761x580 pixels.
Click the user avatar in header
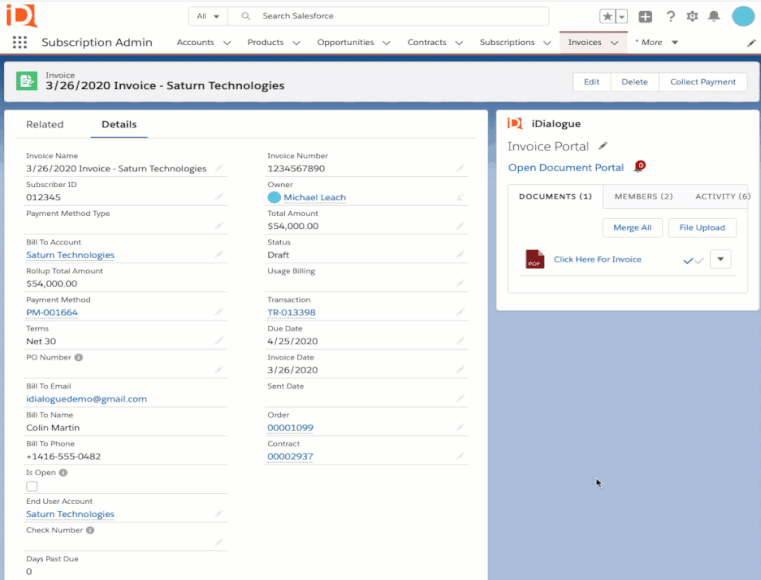tap(743, 16)
